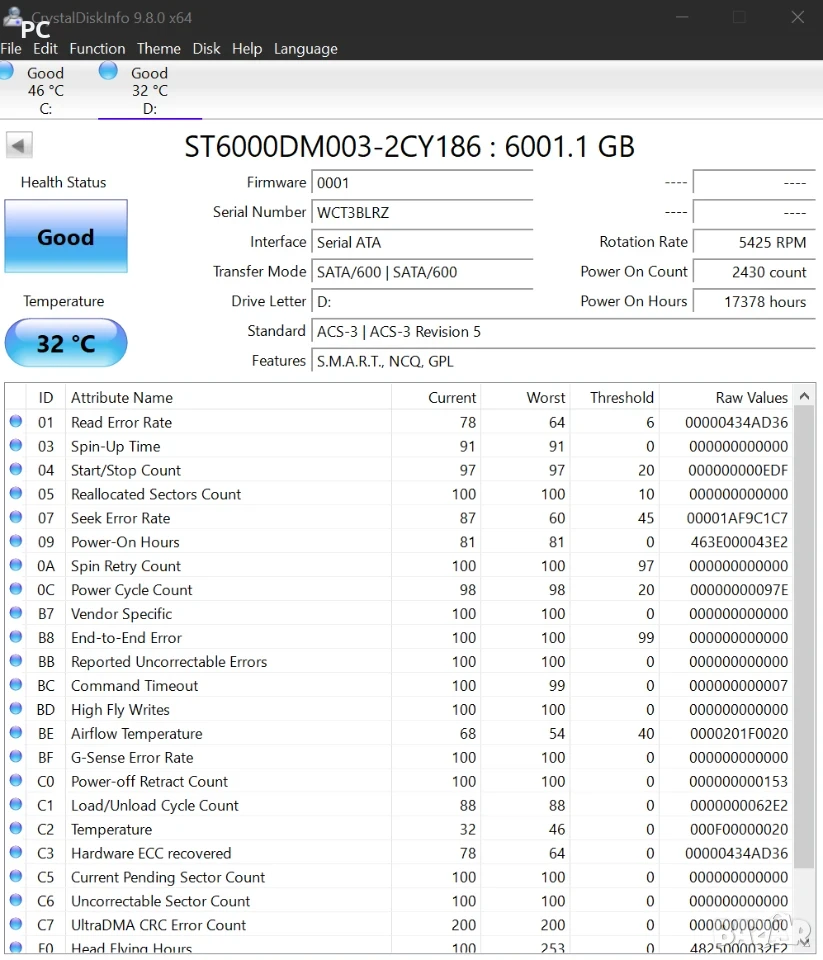823x960 pixels.
Task: Click status dot for Power-off Retract Count
Action: [16, 780]
